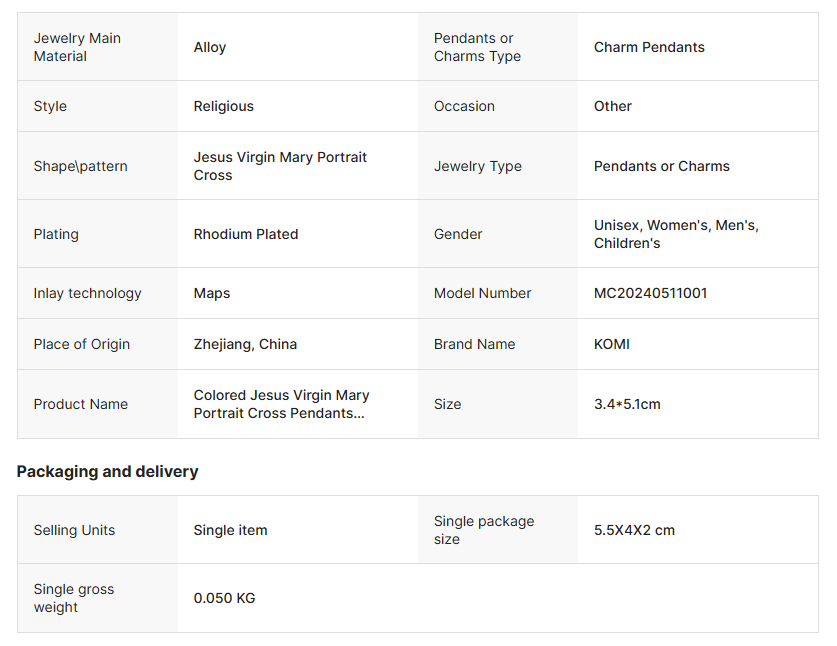Click 'Jesus Virgin Mary Portrait Cross' pattern value
This screenshot has width=837, height=646.
pos(280,166)
